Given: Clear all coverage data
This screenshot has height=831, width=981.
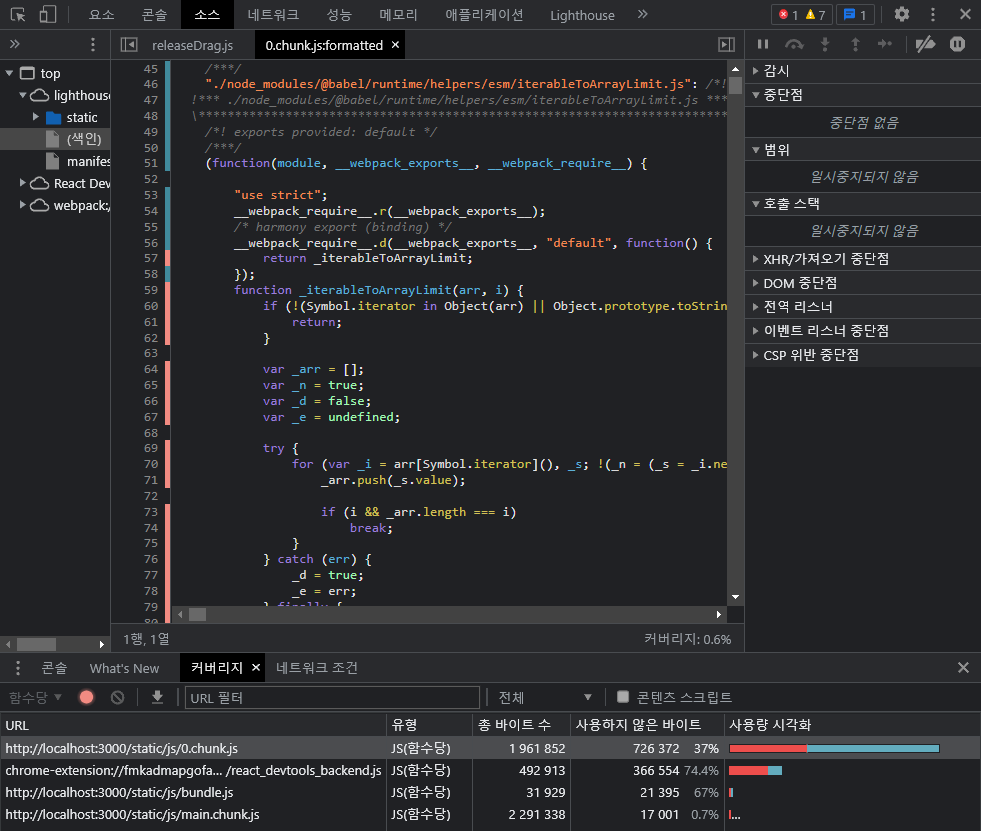Looking at the screenshot, I should tap(117, 697).
